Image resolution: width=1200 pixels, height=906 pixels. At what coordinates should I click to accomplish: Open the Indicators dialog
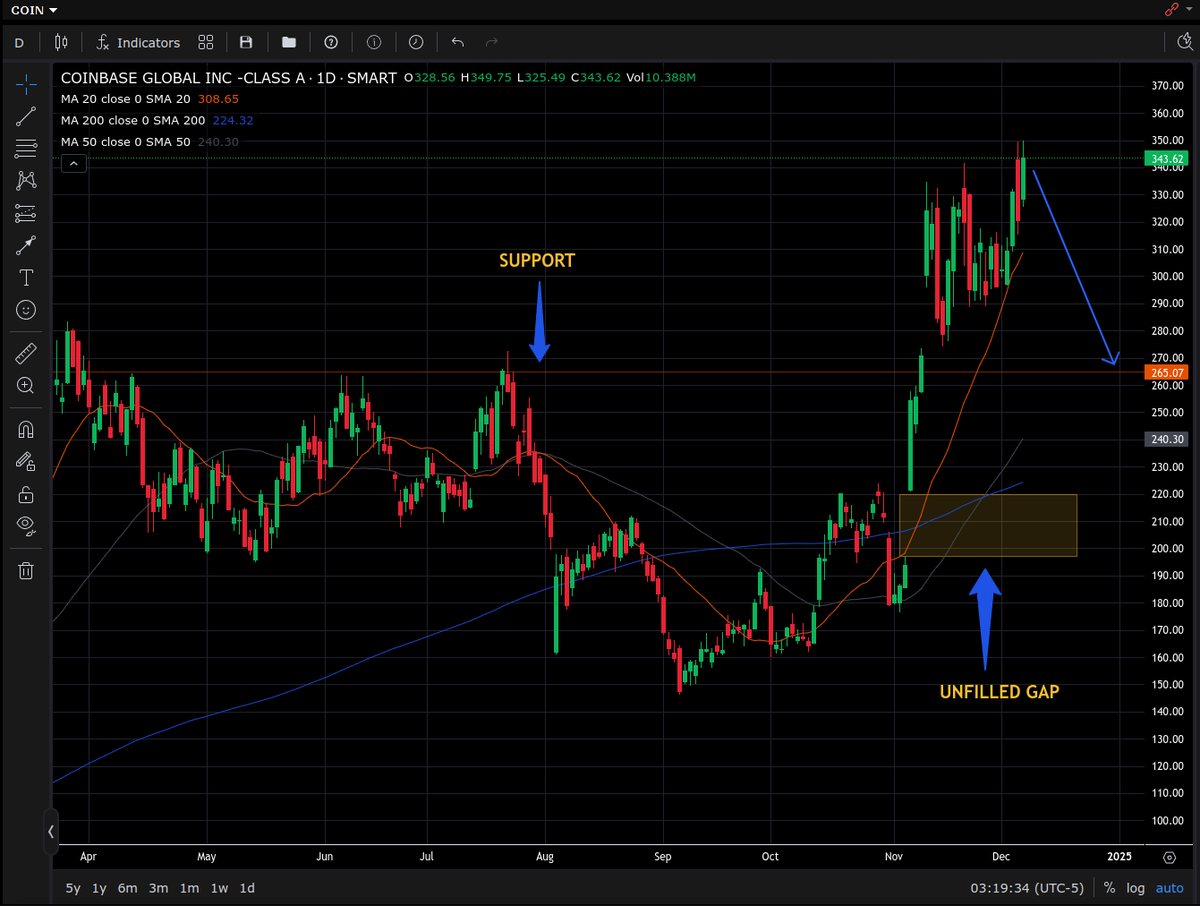pos(138,42)
